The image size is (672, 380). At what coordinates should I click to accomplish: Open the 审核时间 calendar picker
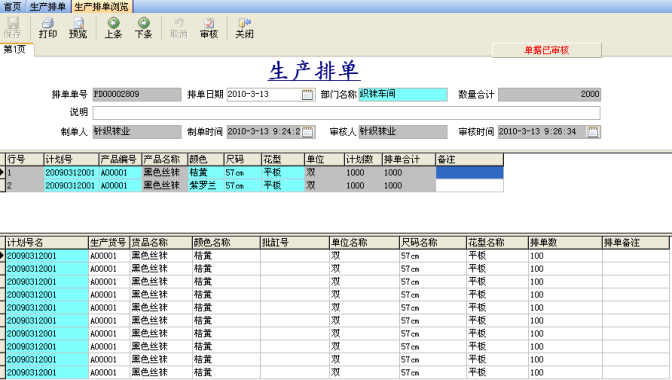coord(593,132)
